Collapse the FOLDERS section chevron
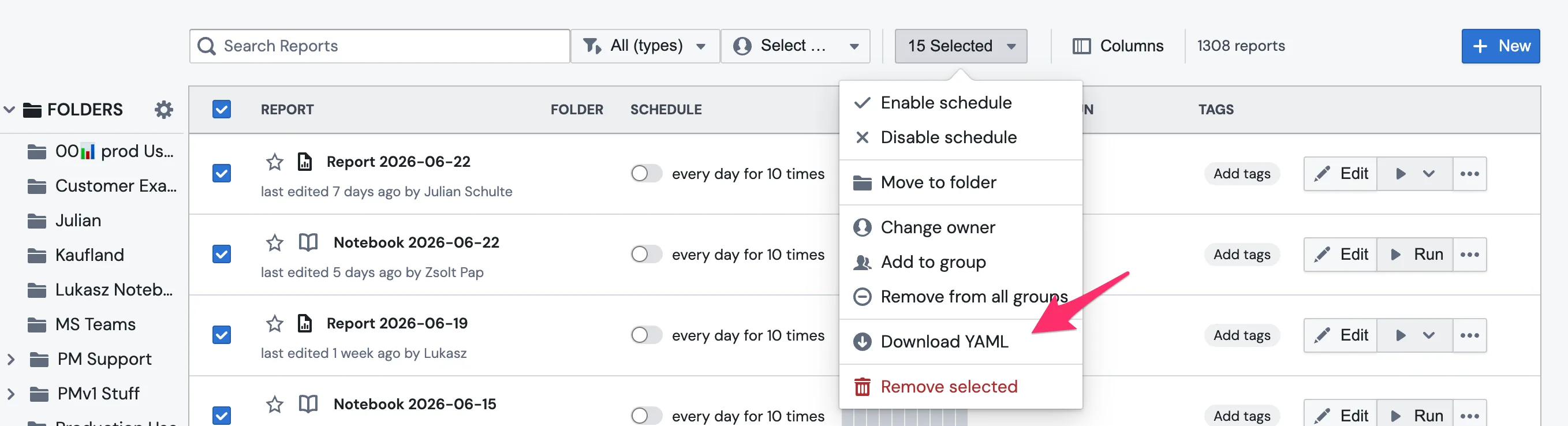The width and height of the screenshot is (1568, 426). click(9, 110)
